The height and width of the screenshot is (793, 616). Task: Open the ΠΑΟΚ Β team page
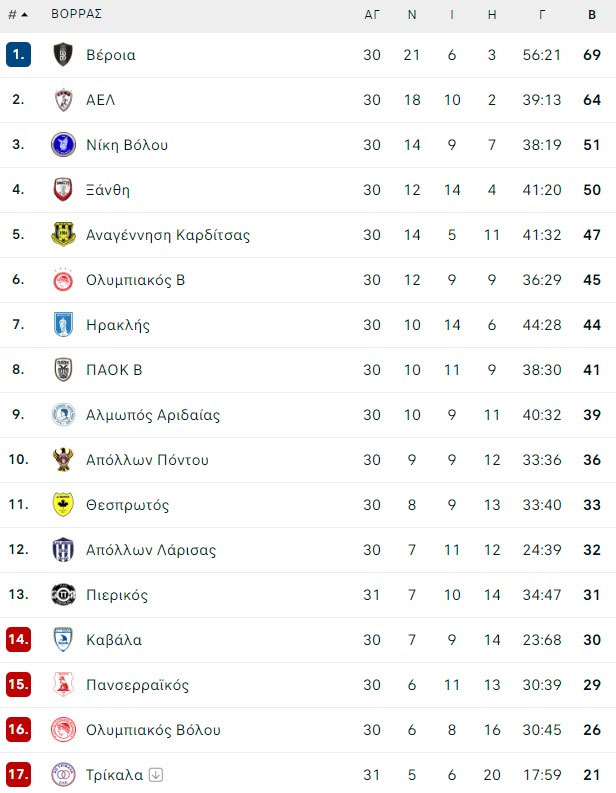coord(114,370)
